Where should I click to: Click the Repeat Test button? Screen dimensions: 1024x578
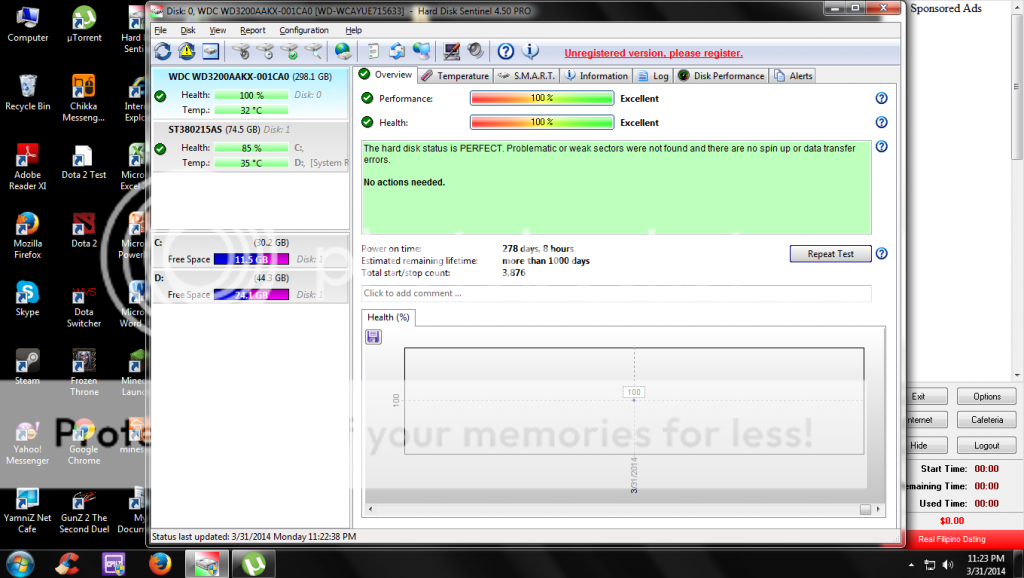[x=830, y=254]
